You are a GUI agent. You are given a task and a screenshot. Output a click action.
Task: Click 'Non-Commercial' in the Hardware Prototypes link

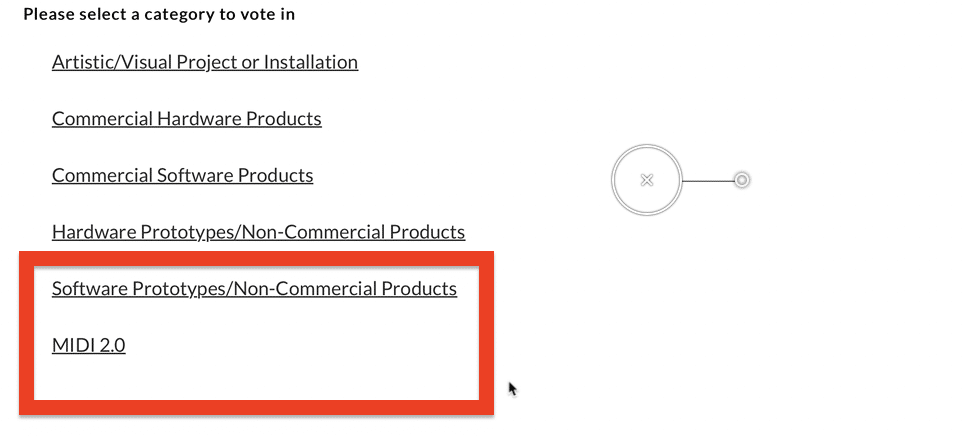[x=313, y=232]
